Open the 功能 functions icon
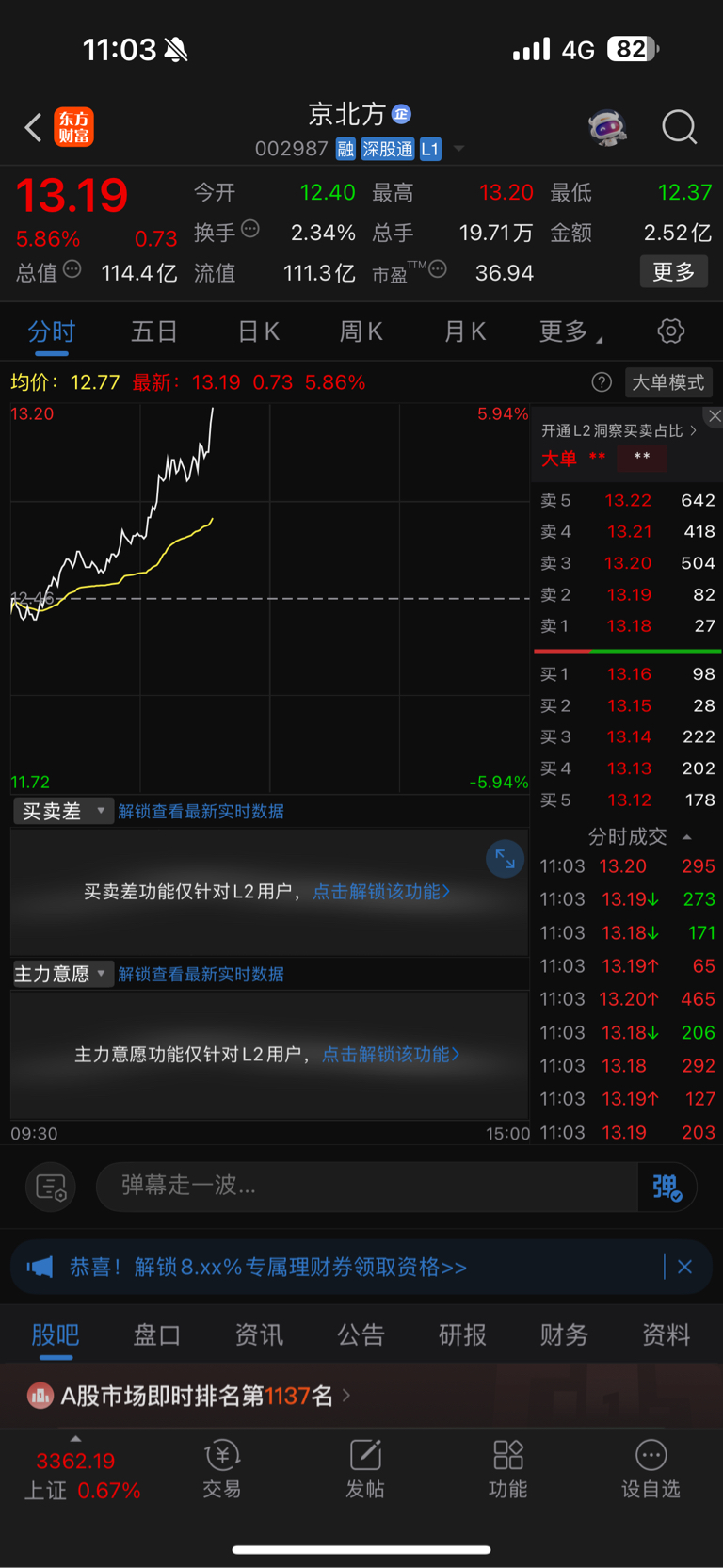Screen dimensions: 723x1568 pyautogui.click(x=508, y=1469)
